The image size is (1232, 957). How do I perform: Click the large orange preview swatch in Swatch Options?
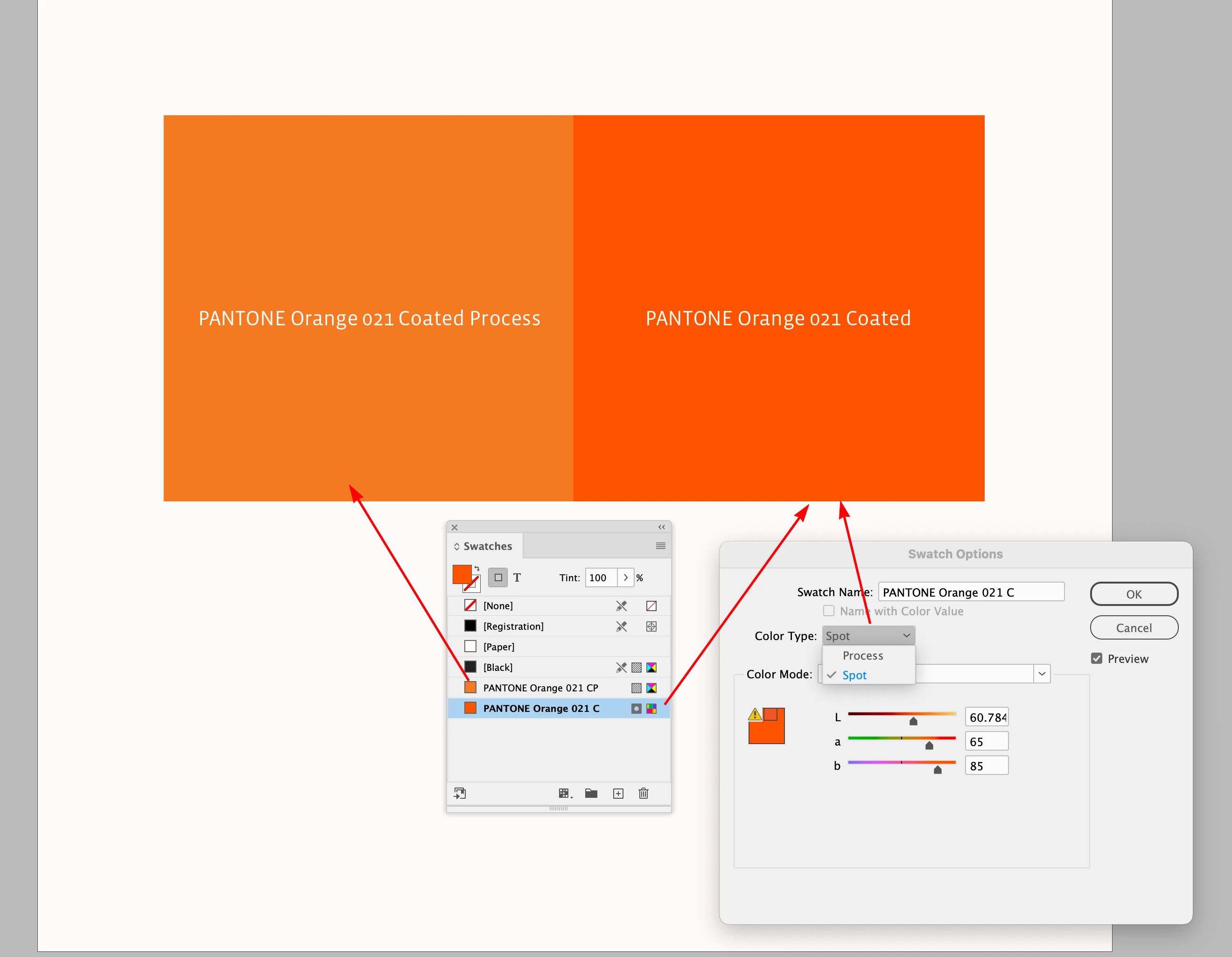tap(766, 733)
